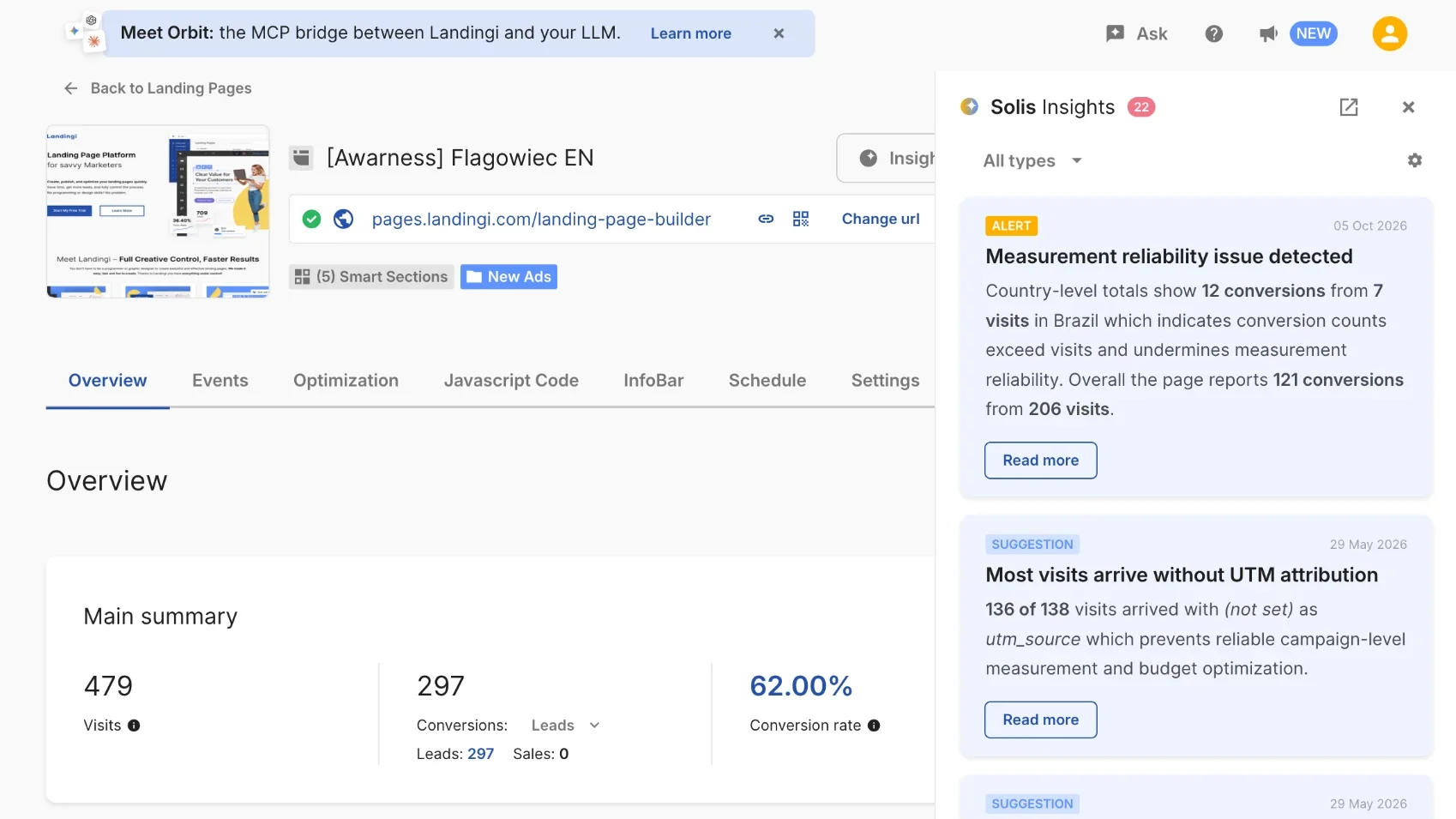Close the Solis Insights panel
The image size is (1456, 819).
click(1408, 107)
